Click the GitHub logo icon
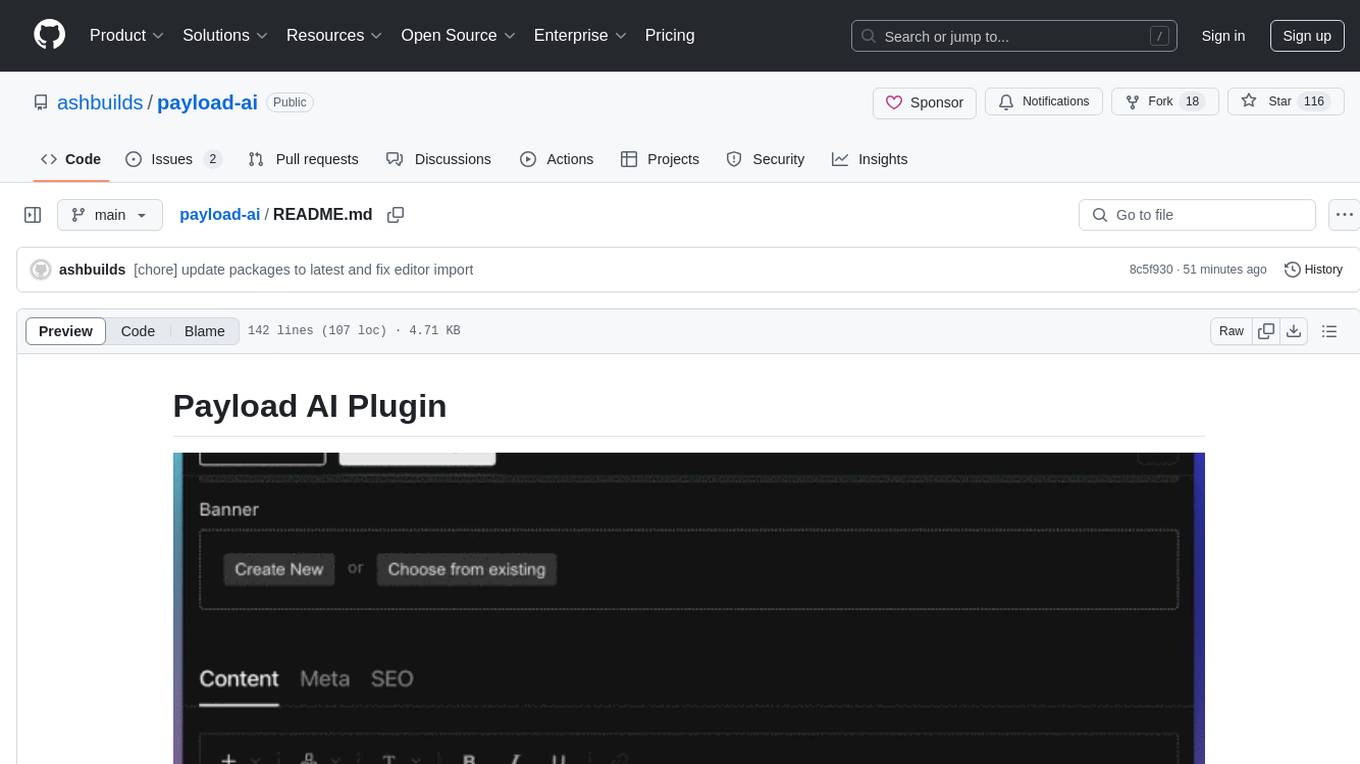Viewport: 1360px width, 764px height. (x=49, y=35)
